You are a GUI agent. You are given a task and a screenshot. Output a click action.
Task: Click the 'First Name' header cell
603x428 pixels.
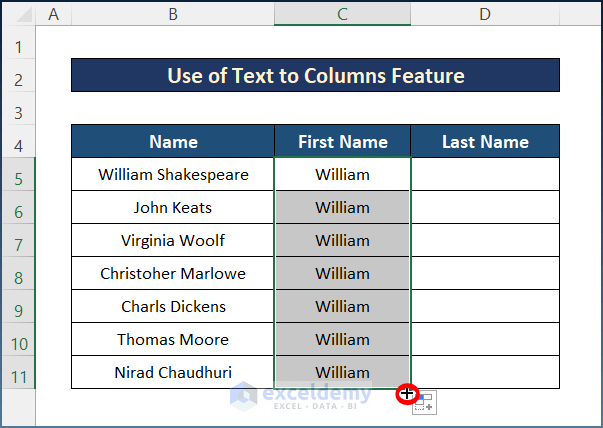342,142
